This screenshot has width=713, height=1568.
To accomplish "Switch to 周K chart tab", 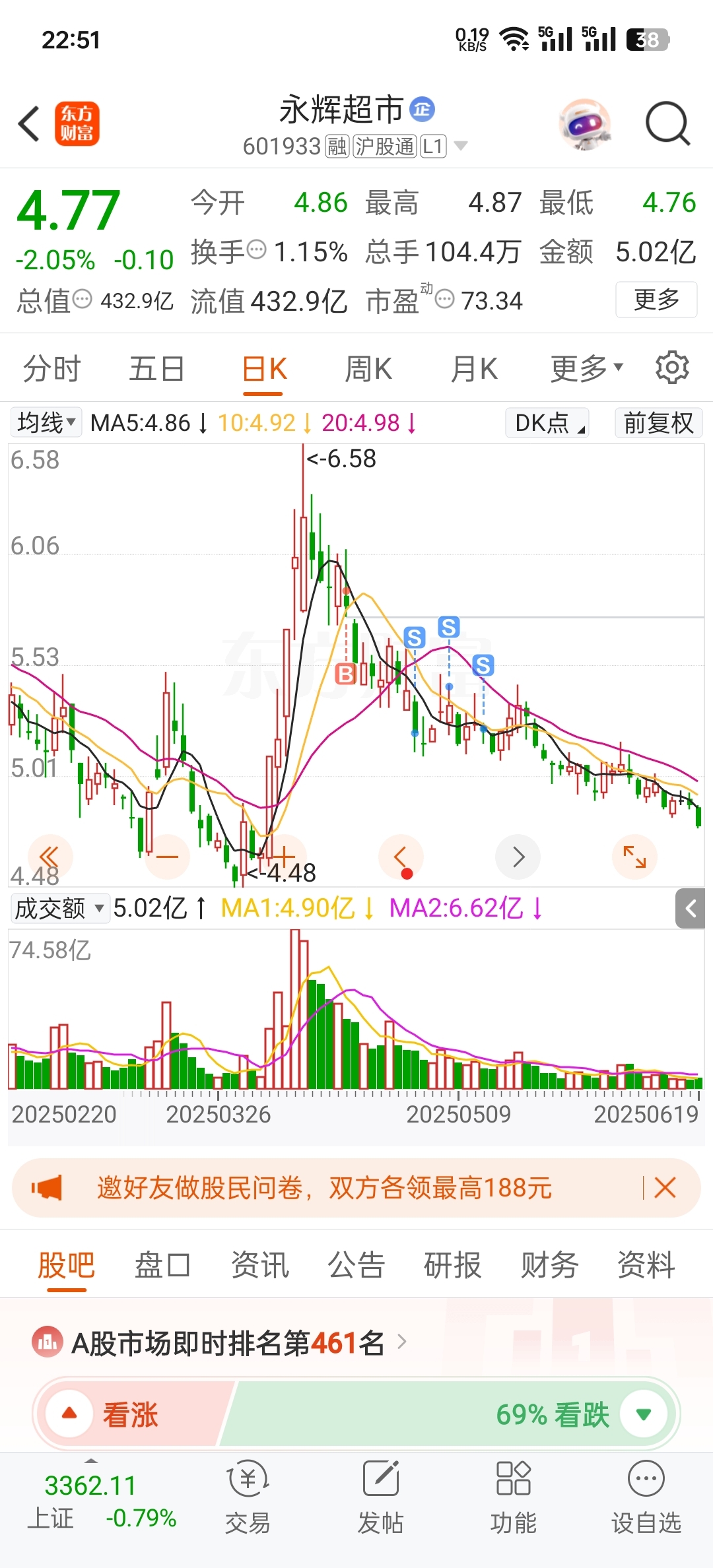I will [368, 368].
